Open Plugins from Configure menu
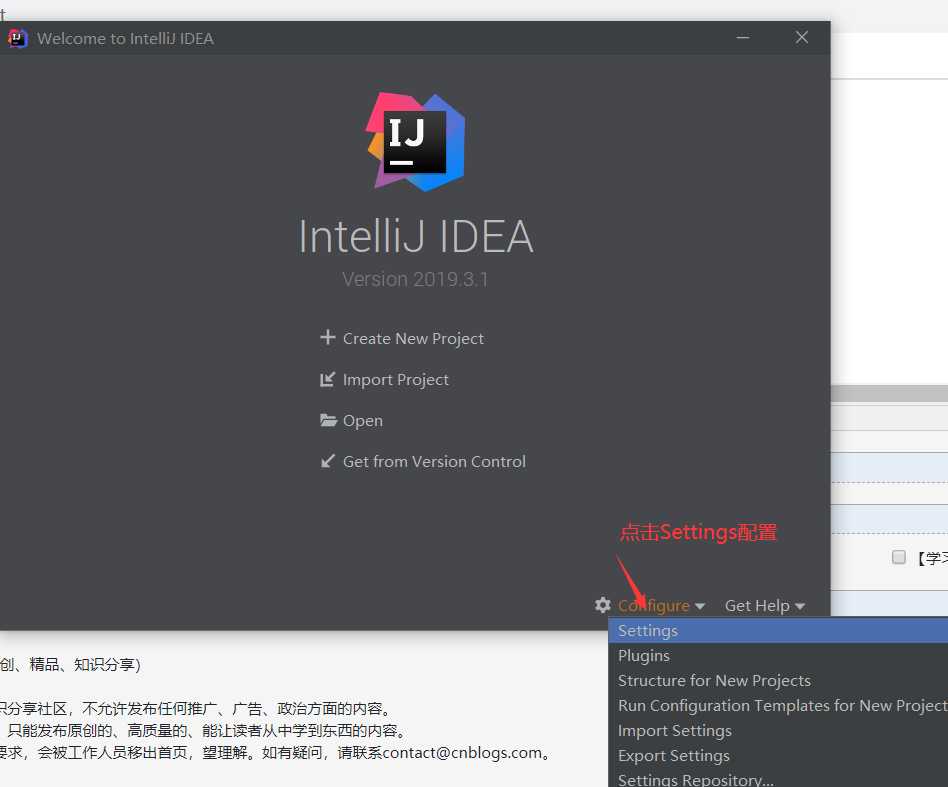The height and width of the screenshot is (787, 948). [x=778, y=656]
